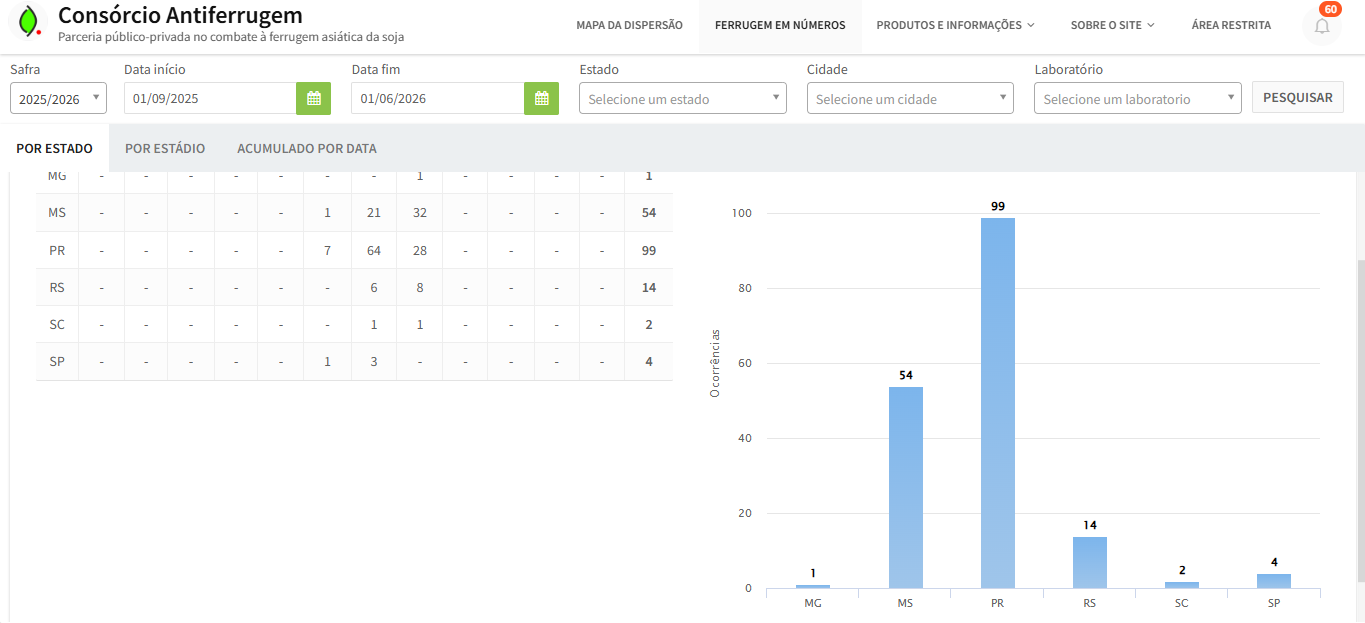Open the ÁREA RESTRITA link
Image resolution: width=1365 pixels, height=623 pixels.
(1231, 25)
